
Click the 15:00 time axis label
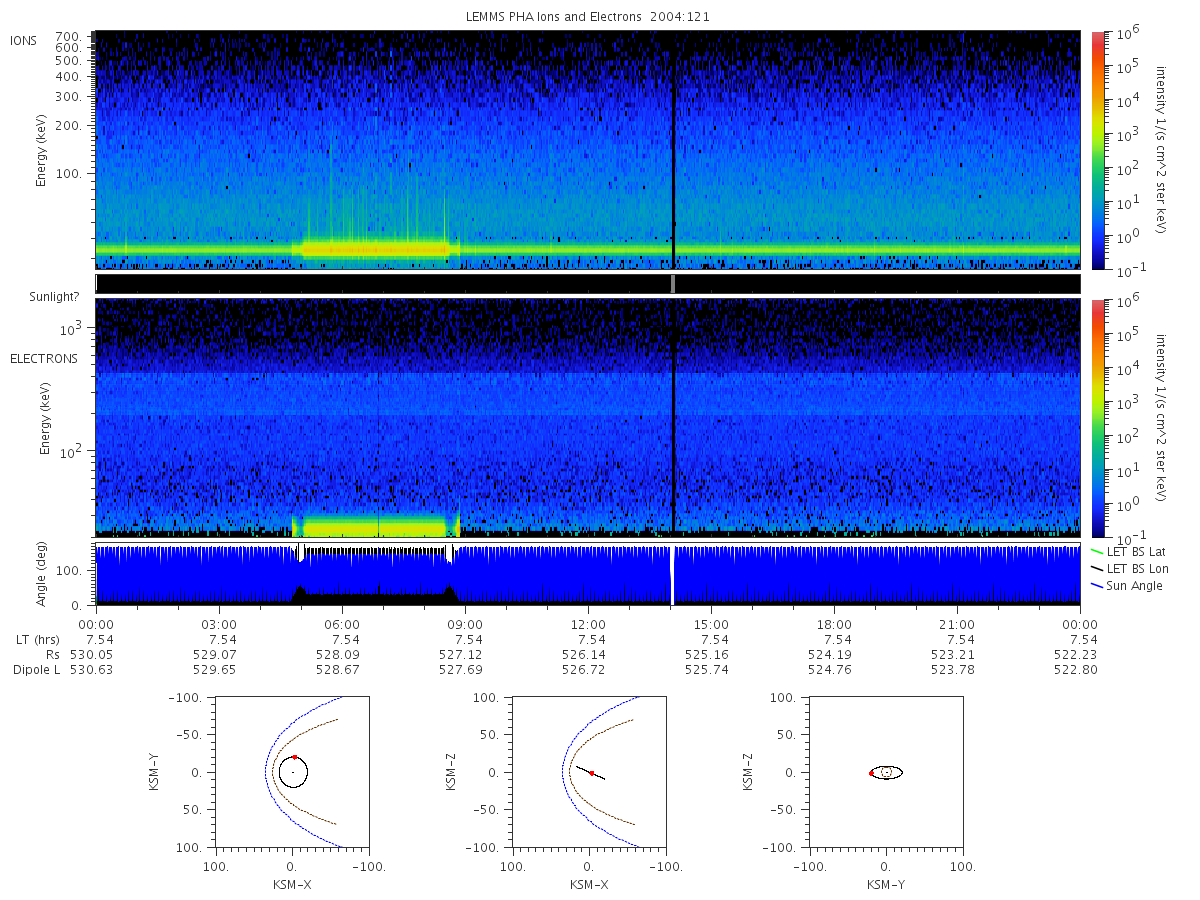pos(712,625)
